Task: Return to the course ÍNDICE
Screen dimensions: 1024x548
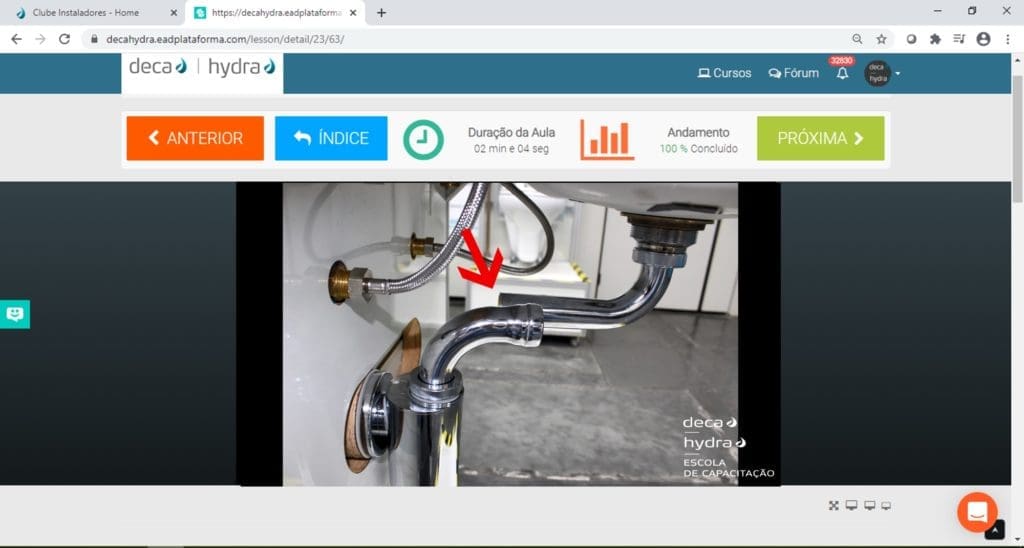Action: 331,138
